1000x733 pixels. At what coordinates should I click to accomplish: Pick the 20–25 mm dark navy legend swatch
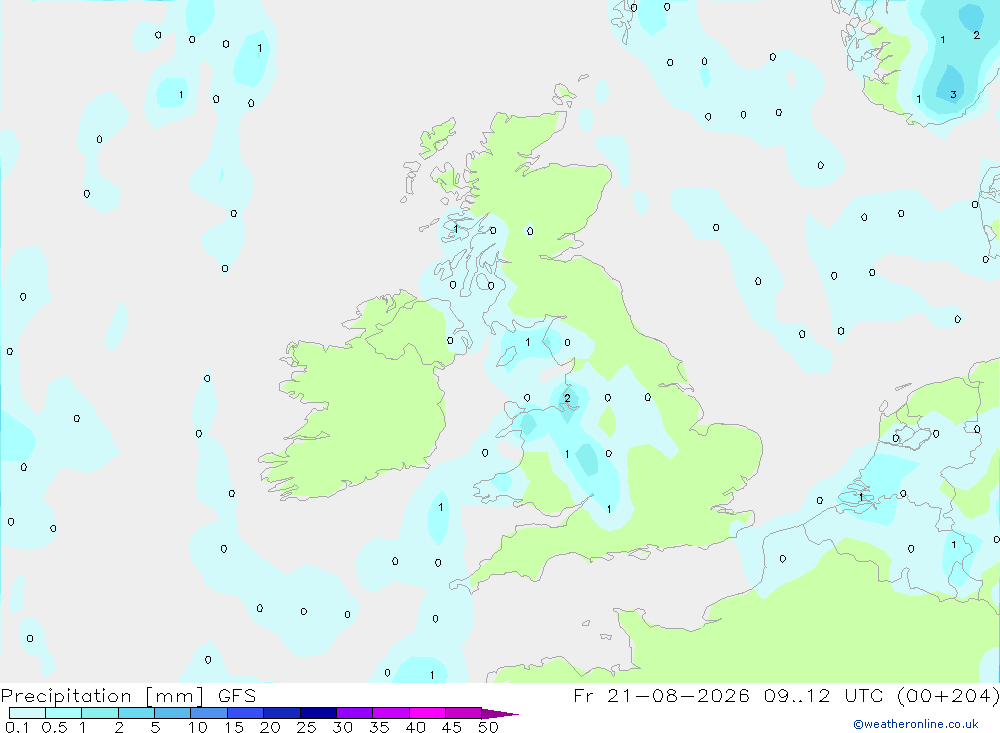pos(281,713)
